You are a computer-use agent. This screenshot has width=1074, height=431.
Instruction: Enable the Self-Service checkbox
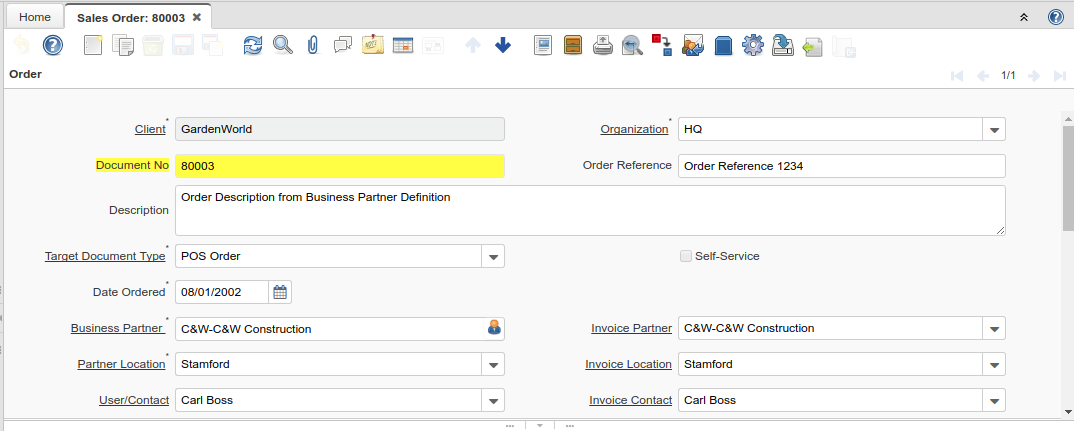[686, 256]
